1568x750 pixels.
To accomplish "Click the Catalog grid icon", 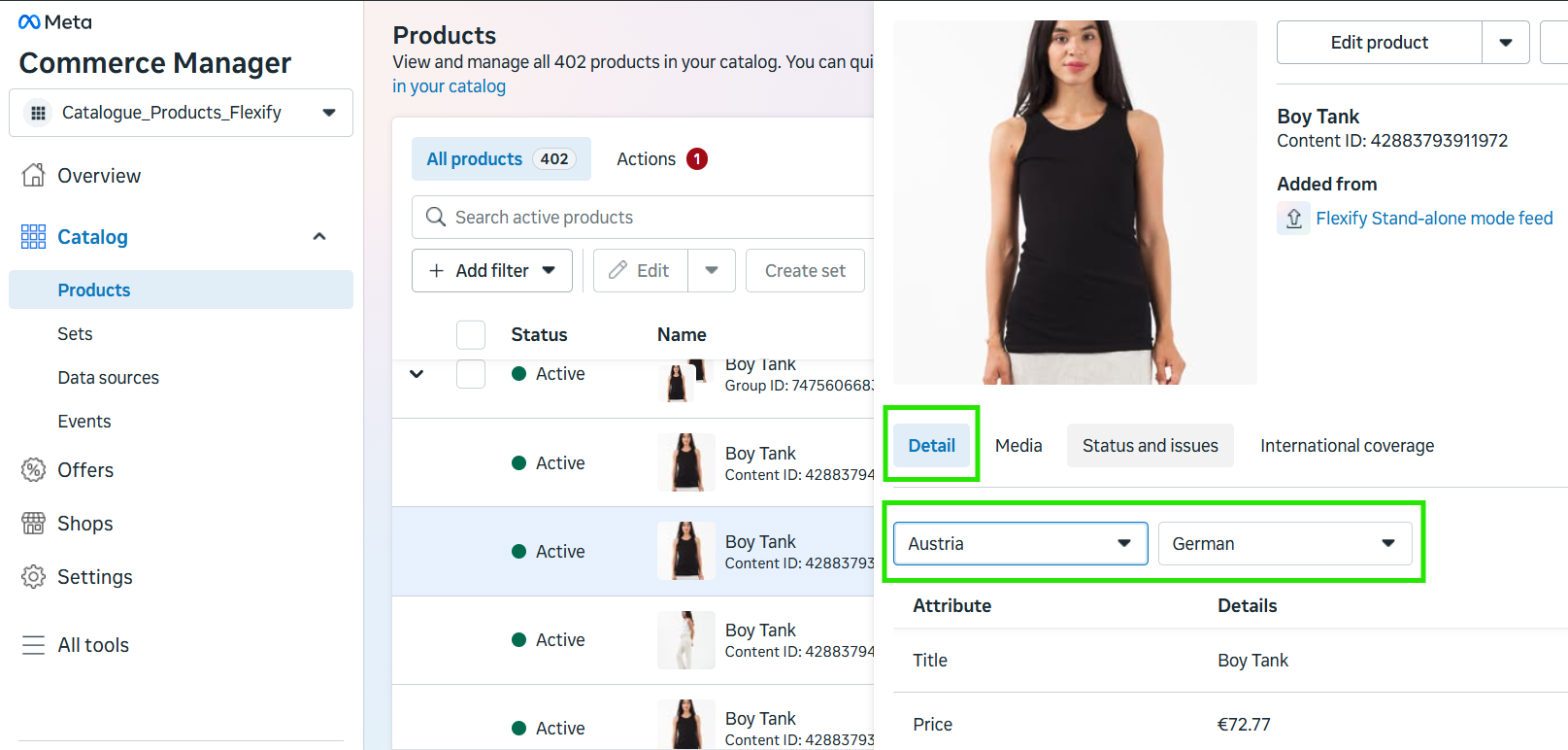I will [x=33, y=236].
